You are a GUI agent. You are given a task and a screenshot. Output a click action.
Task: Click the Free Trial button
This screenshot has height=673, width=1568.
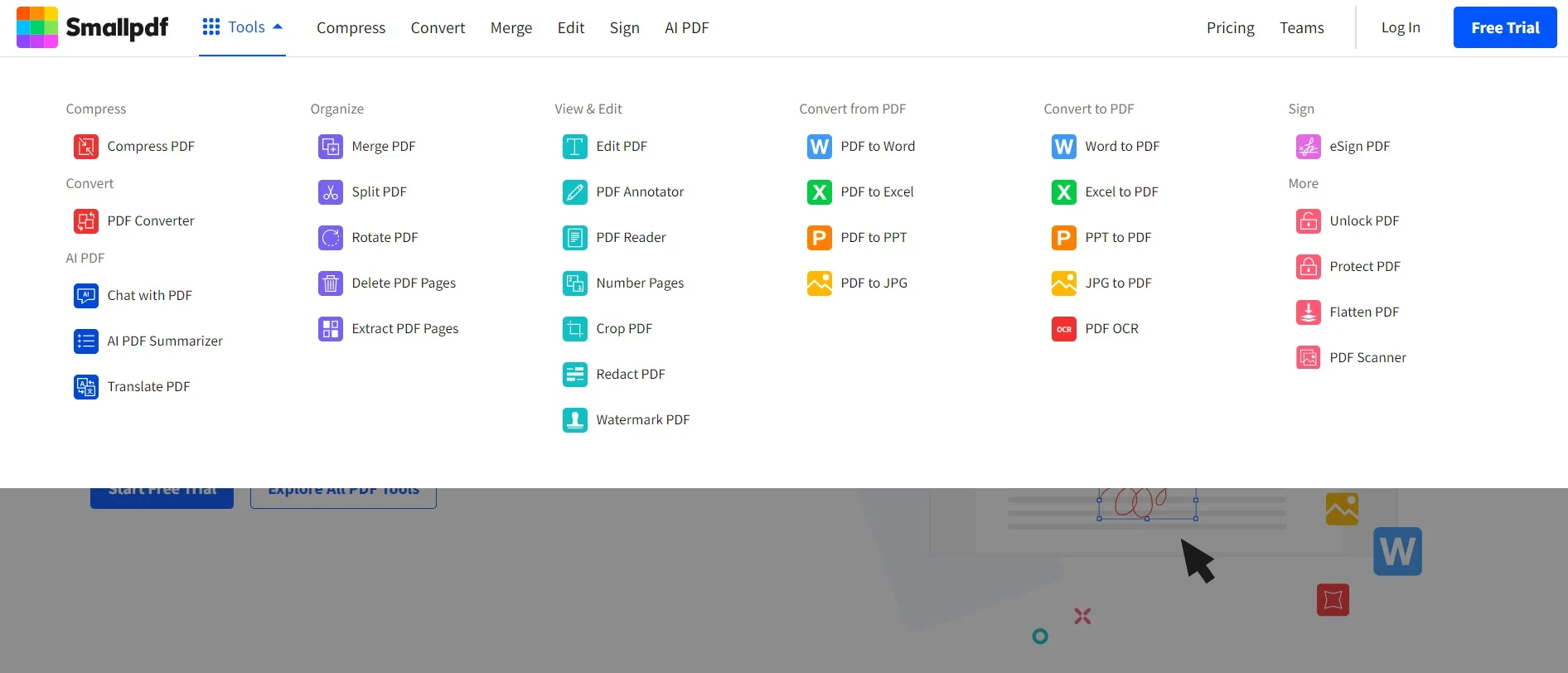click(x=1505, y=27)
